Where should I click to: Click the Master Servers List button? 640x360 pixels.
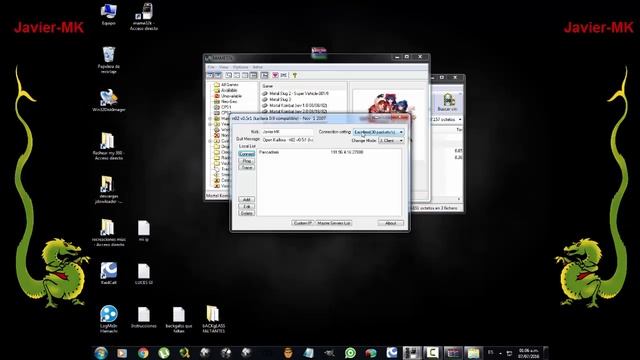[x=333, y=223]
